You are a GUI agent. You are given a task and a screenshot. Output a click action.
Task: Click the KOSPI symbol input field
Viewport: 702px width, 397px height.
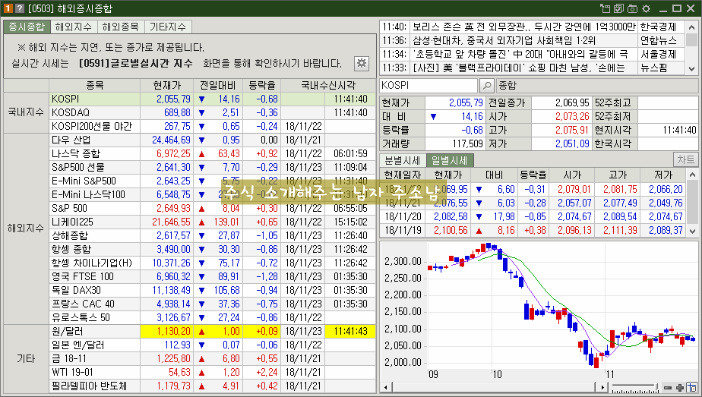click(429, 85)
